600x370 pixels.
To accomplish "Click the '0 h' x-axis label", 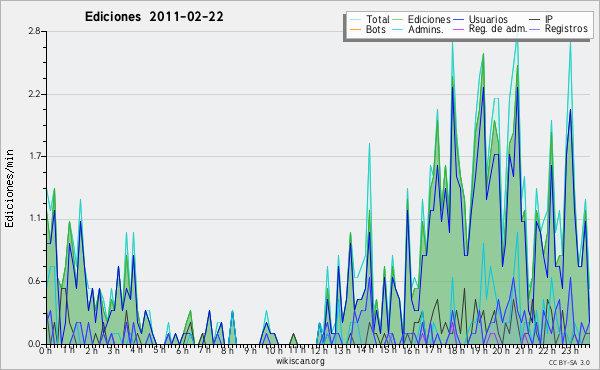I will pos(45,350).
